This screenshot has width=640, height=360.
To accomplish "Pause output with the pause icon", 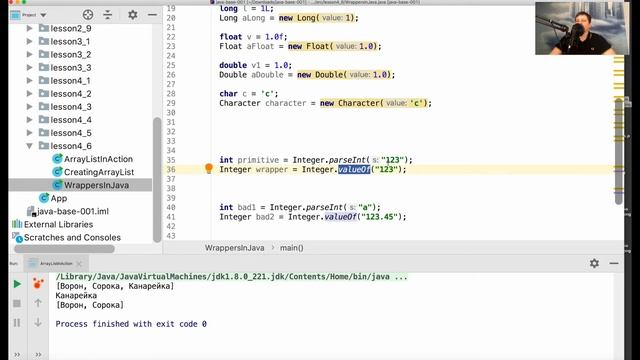I will (17, 323).
